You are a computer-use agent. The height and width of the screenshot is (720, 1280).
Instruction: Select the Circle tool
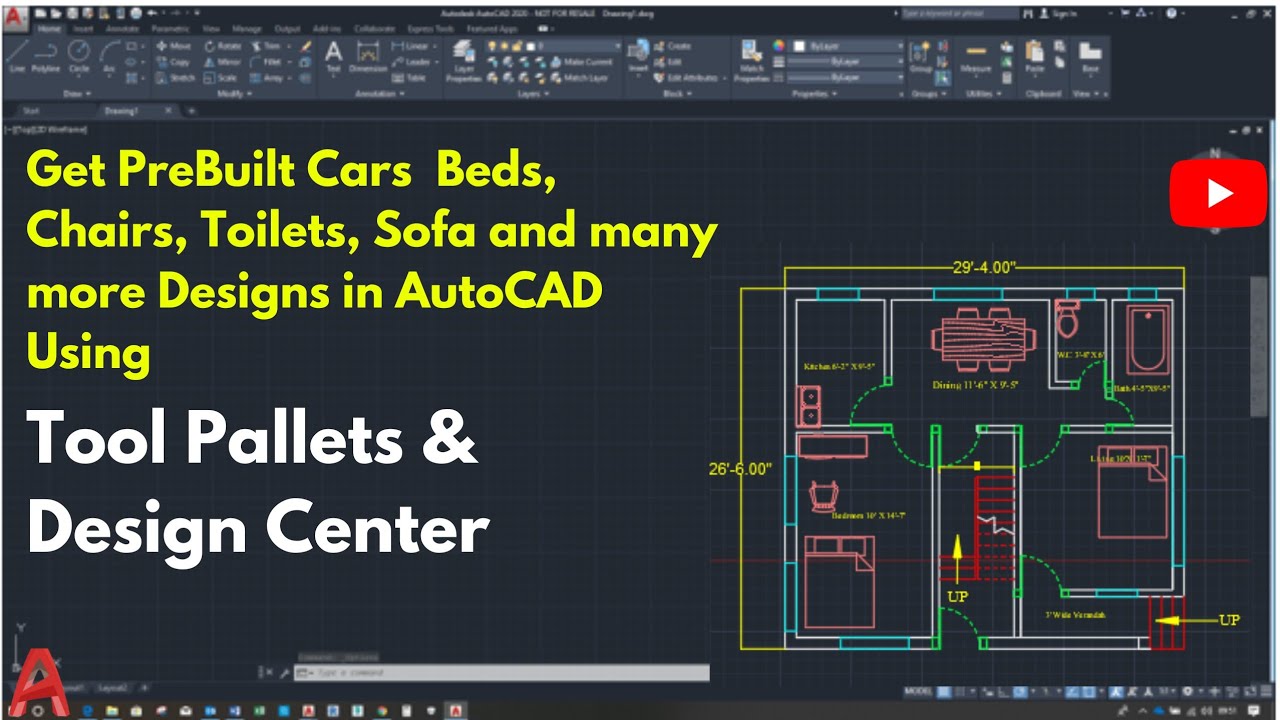pos(79,57)
